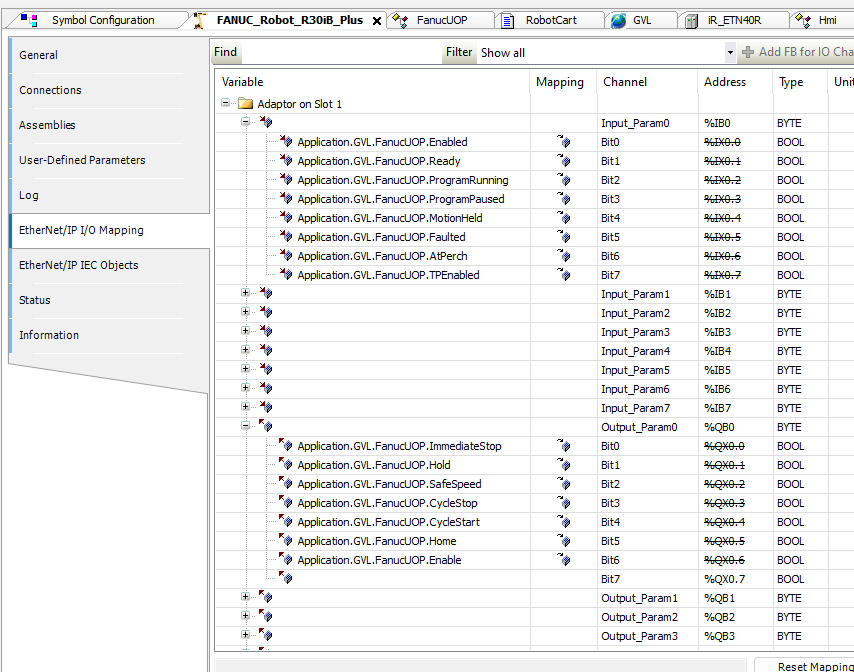Collapse the Input_Param0 tree node
Viewport: 854px width, 672px height.
coord(245,123)
